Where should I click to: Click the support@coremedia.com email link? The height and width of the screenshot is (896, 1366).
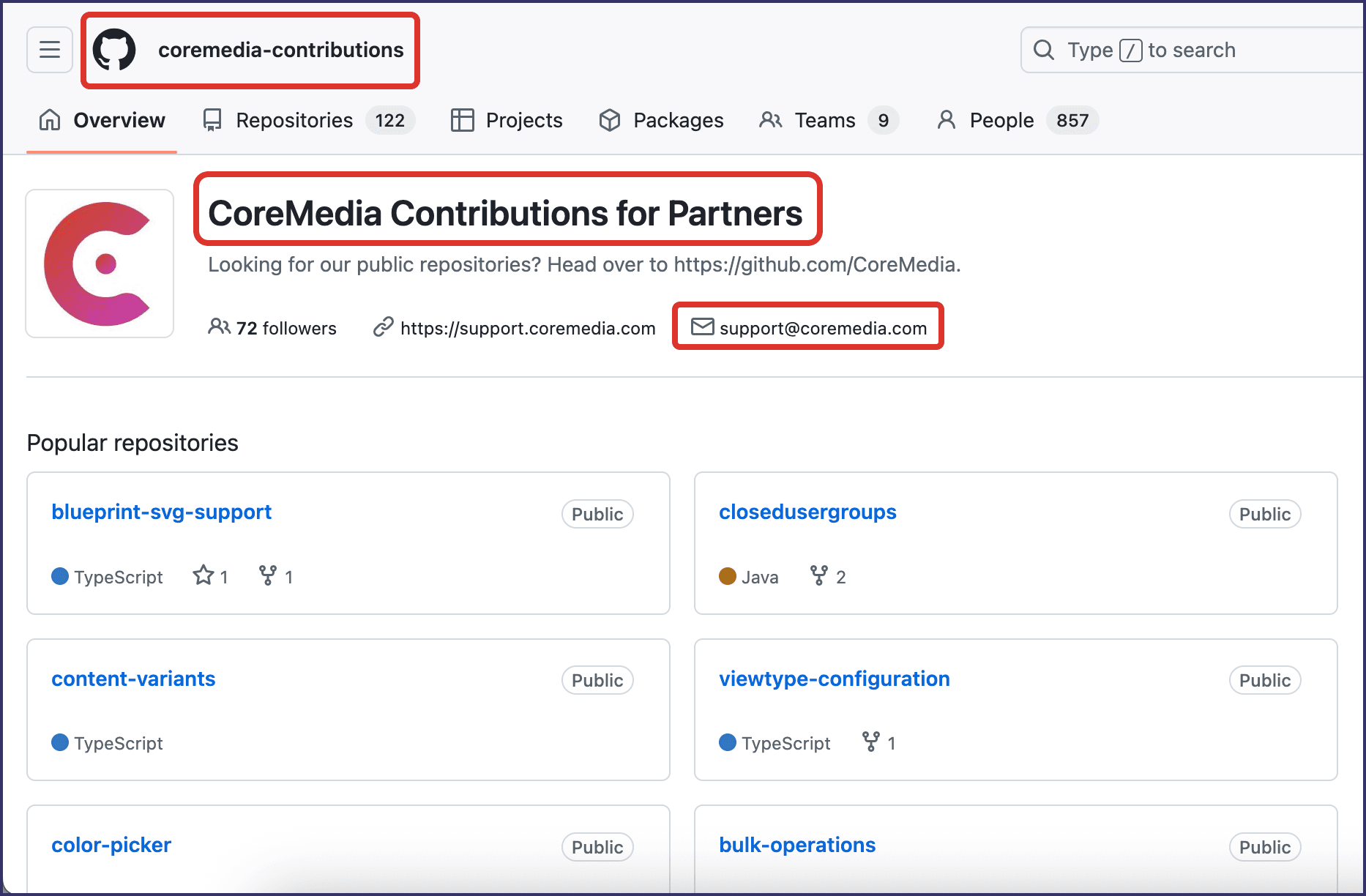(822, 328)
